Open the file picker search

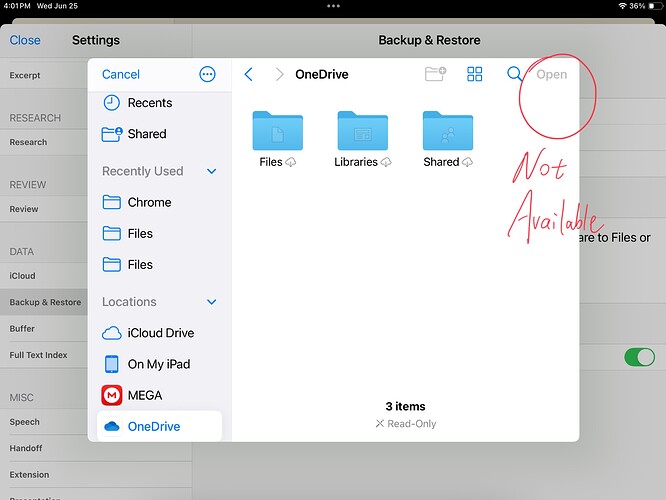click(514, 74)
